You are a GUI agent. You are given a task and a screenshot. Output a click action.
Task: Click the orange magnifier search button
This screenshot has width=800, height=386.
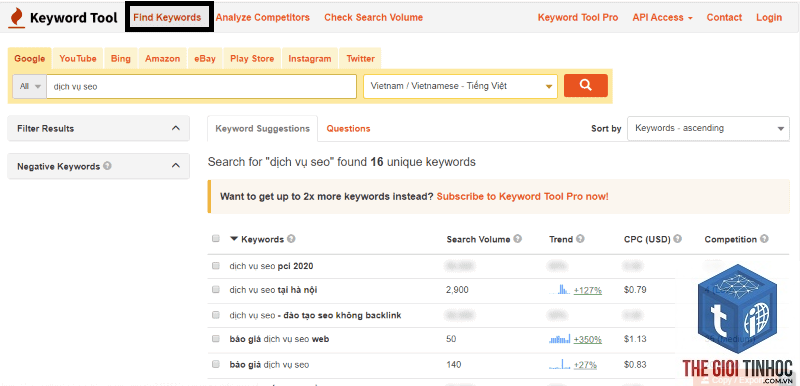tap(586, 86)
